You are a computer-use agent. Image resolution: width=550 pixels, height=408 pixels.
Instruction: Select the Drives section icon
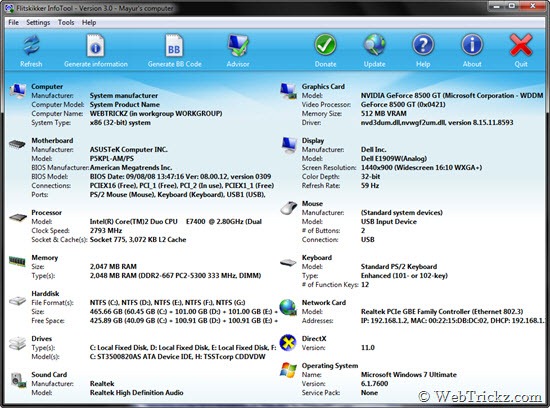coord(17,343)
